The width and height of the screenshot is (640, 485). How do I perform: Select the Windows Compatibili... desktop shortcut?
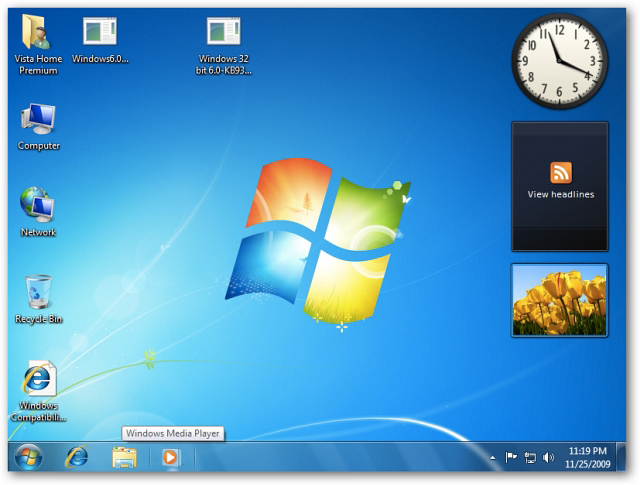38,378
